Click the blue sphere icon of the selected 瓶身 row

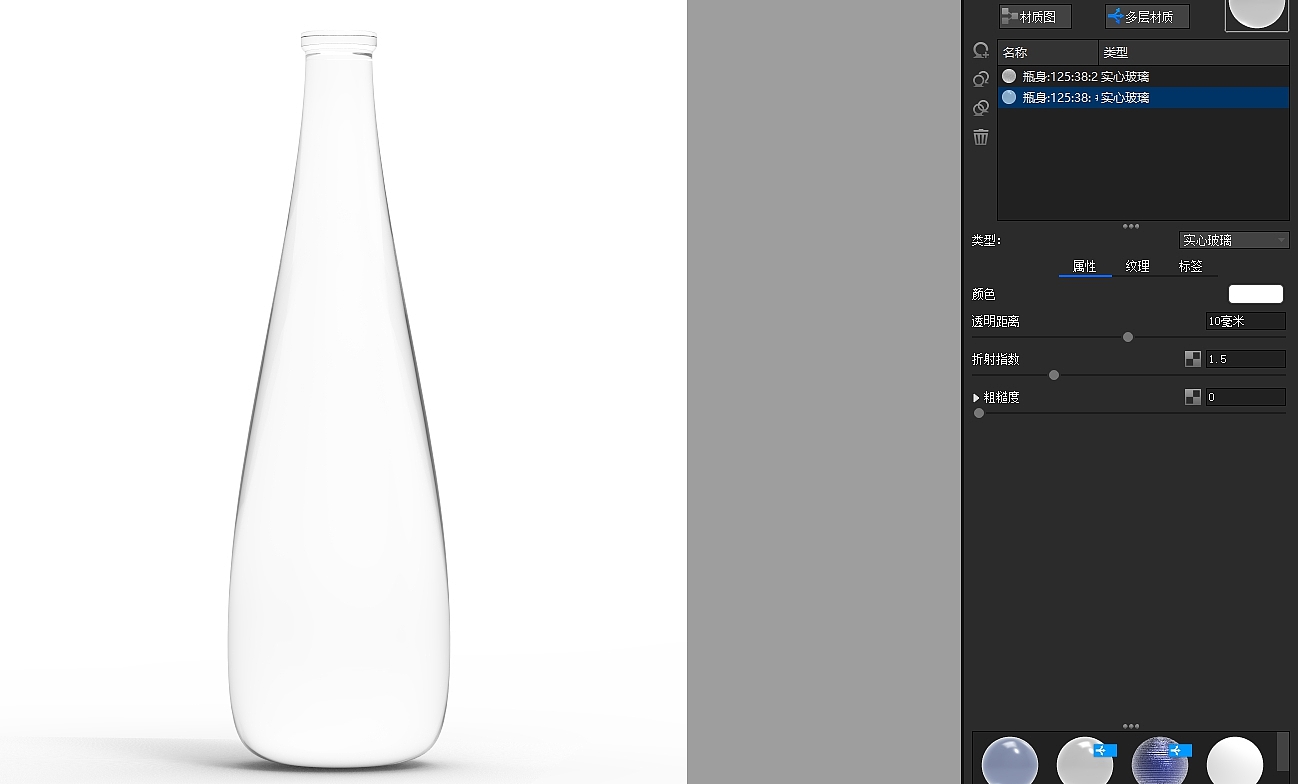point(1009,97)
